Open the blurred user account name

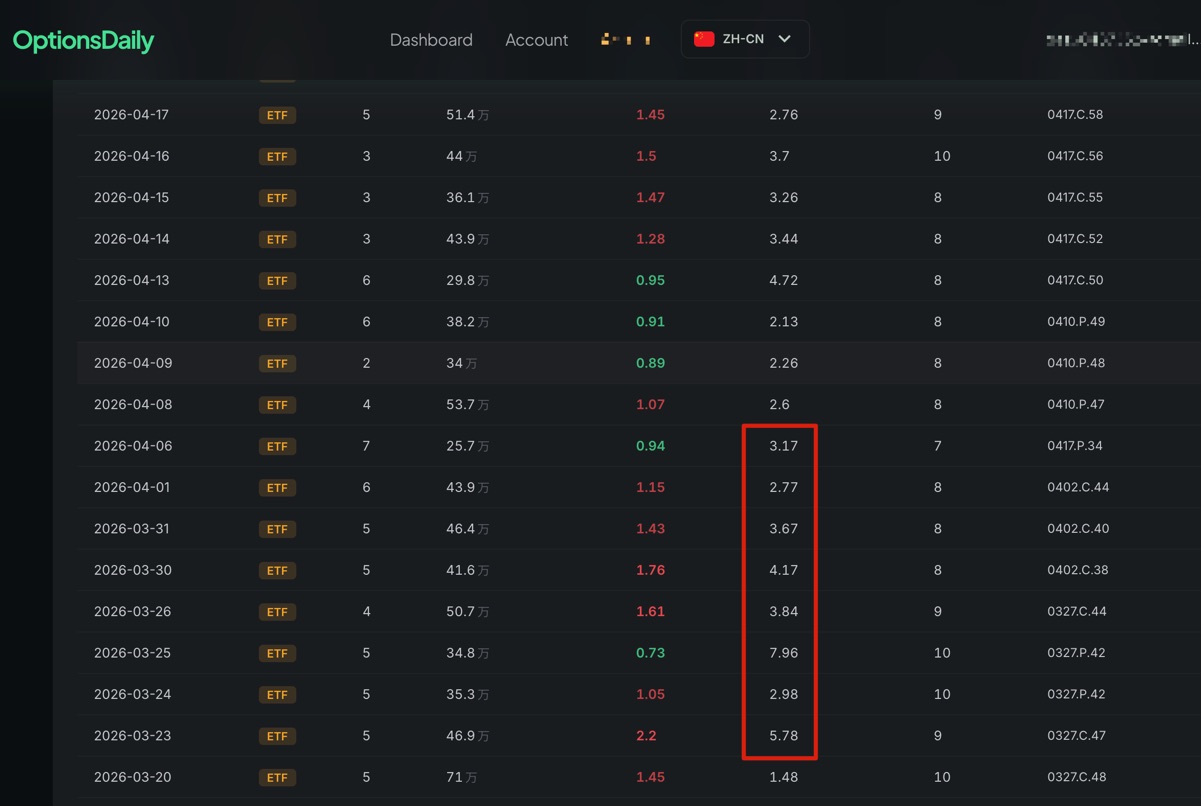pyautogui.click(x=1120, y=40)
